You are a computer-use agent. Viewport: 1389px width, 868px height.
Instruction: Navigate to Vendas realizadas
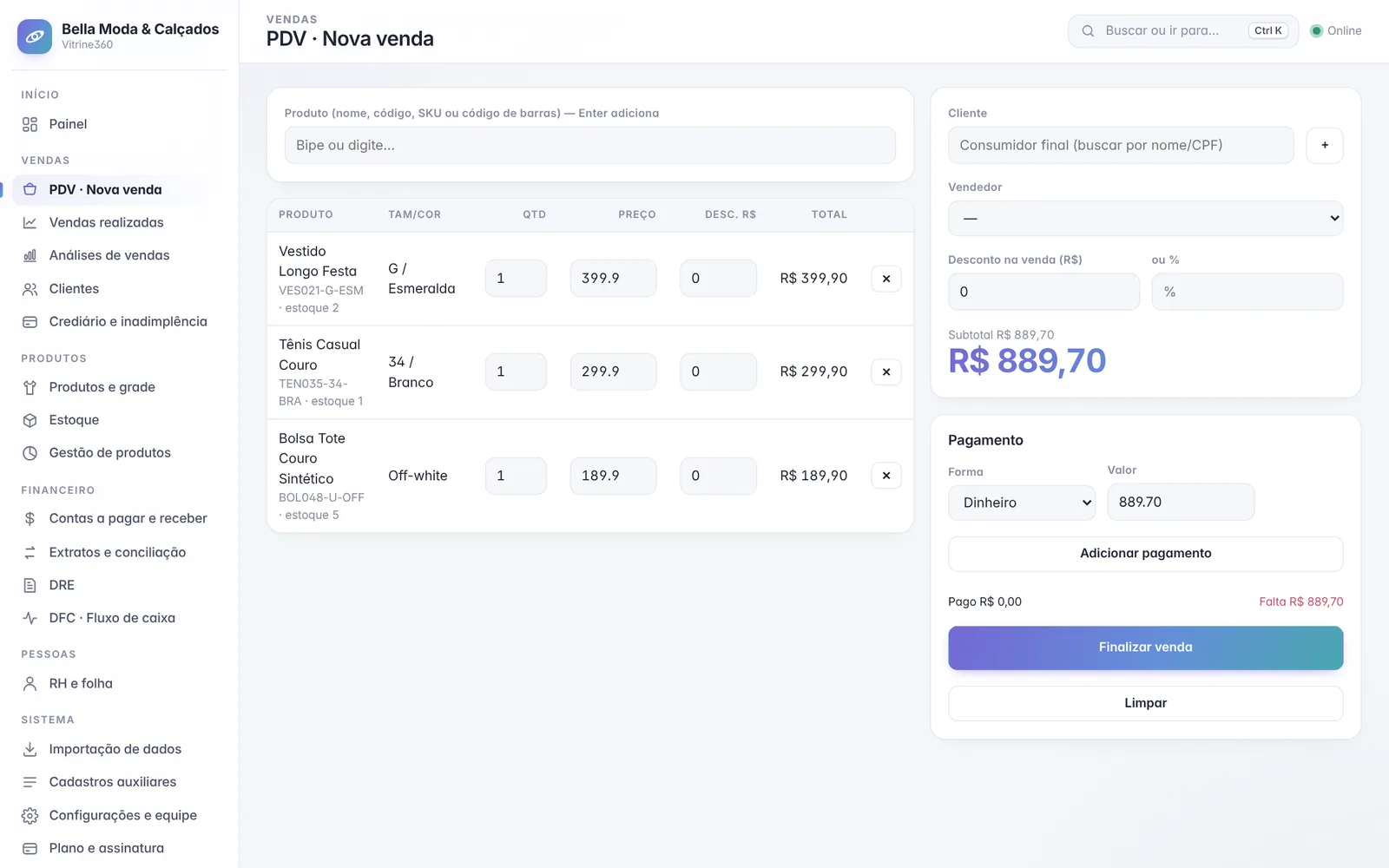(x=108, y=222)
